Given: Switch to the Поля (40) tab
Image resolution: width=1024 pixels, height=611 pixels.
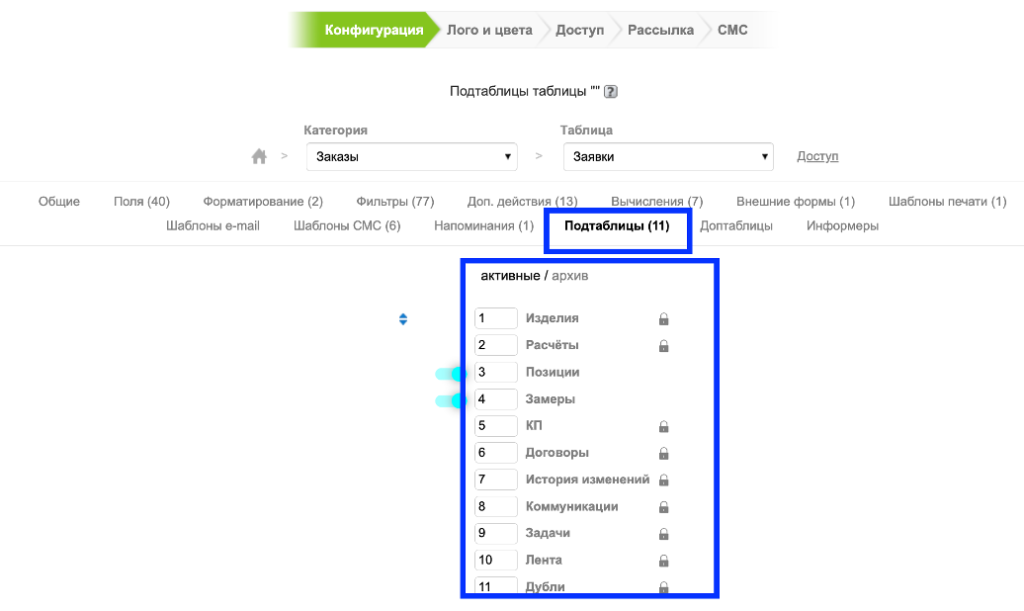Looking at the screenshot, I should pyautogui.click(x=141, y=202).
